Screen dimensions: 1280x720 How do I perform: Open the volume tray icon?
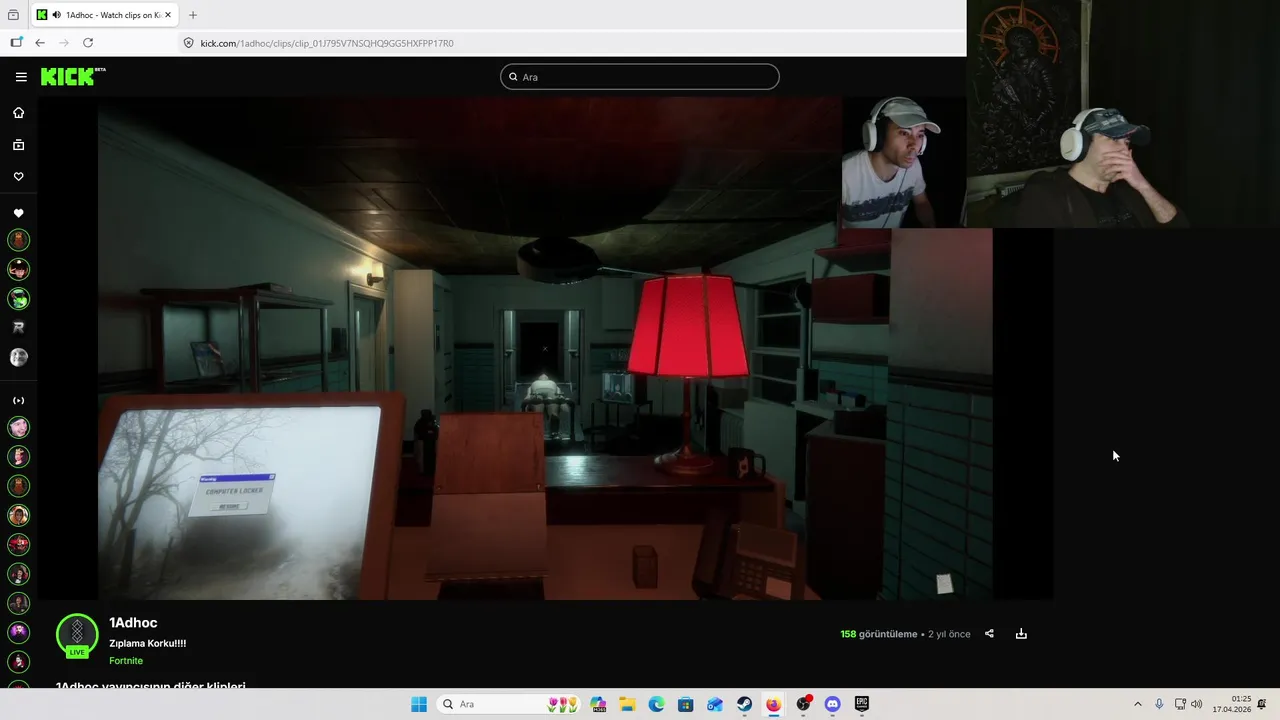tap(1197, 704)
